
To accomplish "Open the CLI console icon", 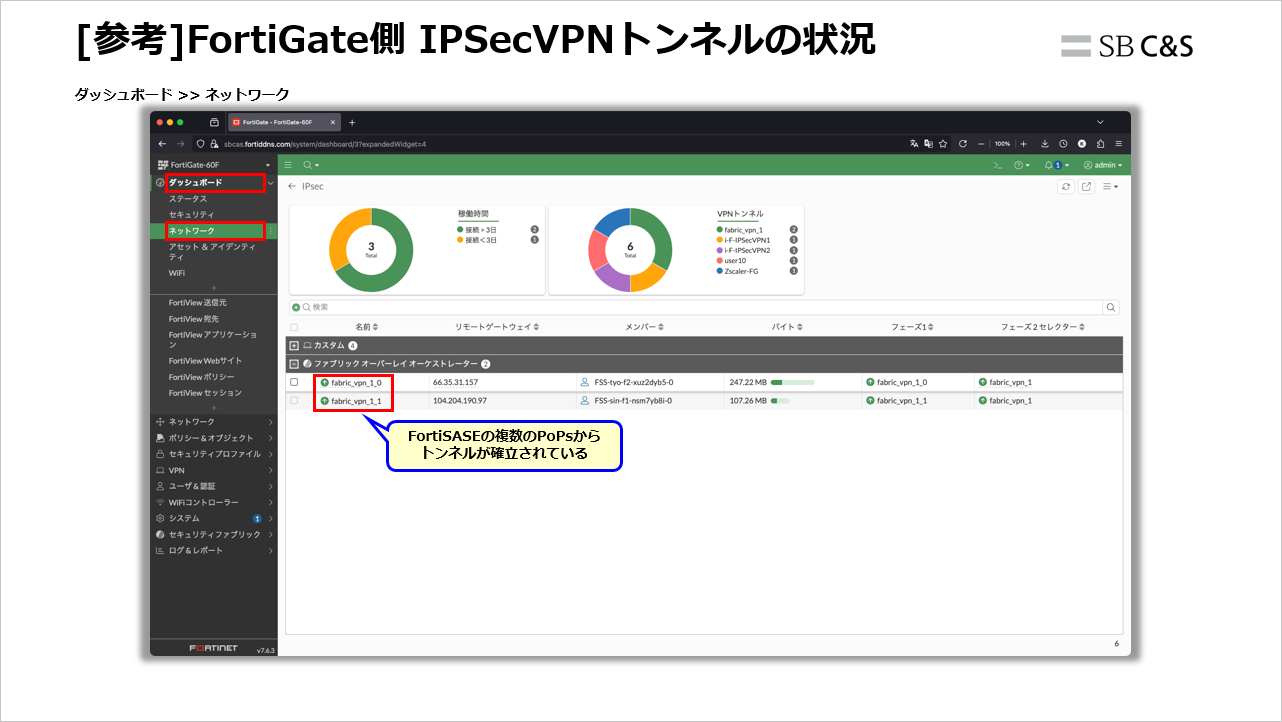I will tap(1000, 164).
